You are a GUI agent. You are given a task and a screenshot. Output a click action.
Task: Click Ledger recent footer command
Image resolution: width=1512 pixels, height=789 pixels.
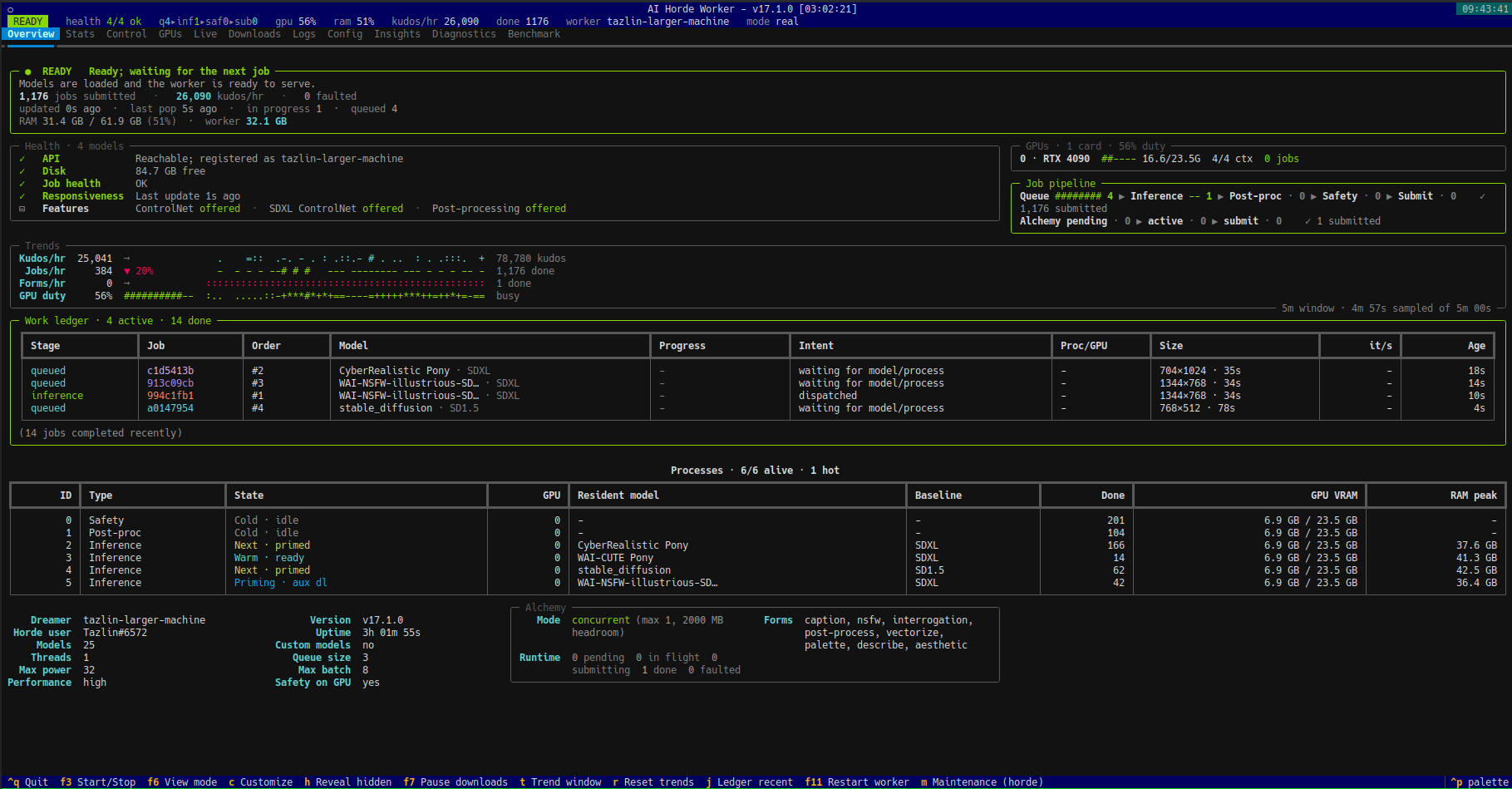[x=749, y=782]
